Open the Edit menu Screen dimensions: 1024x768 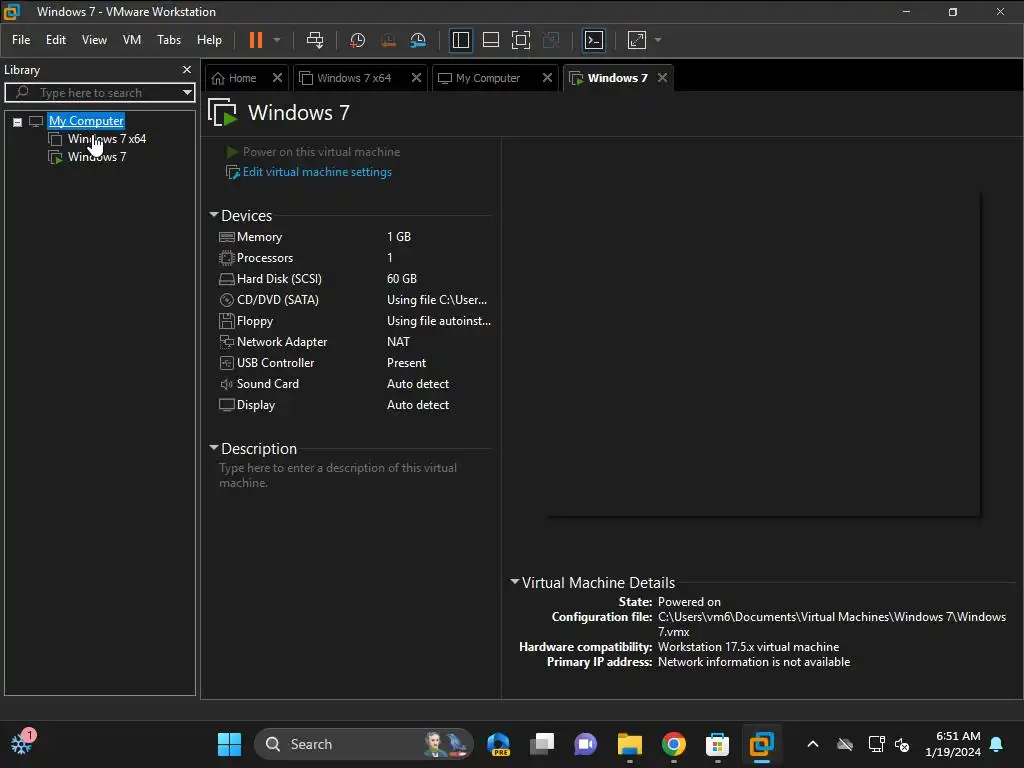(x=56, y=40)
